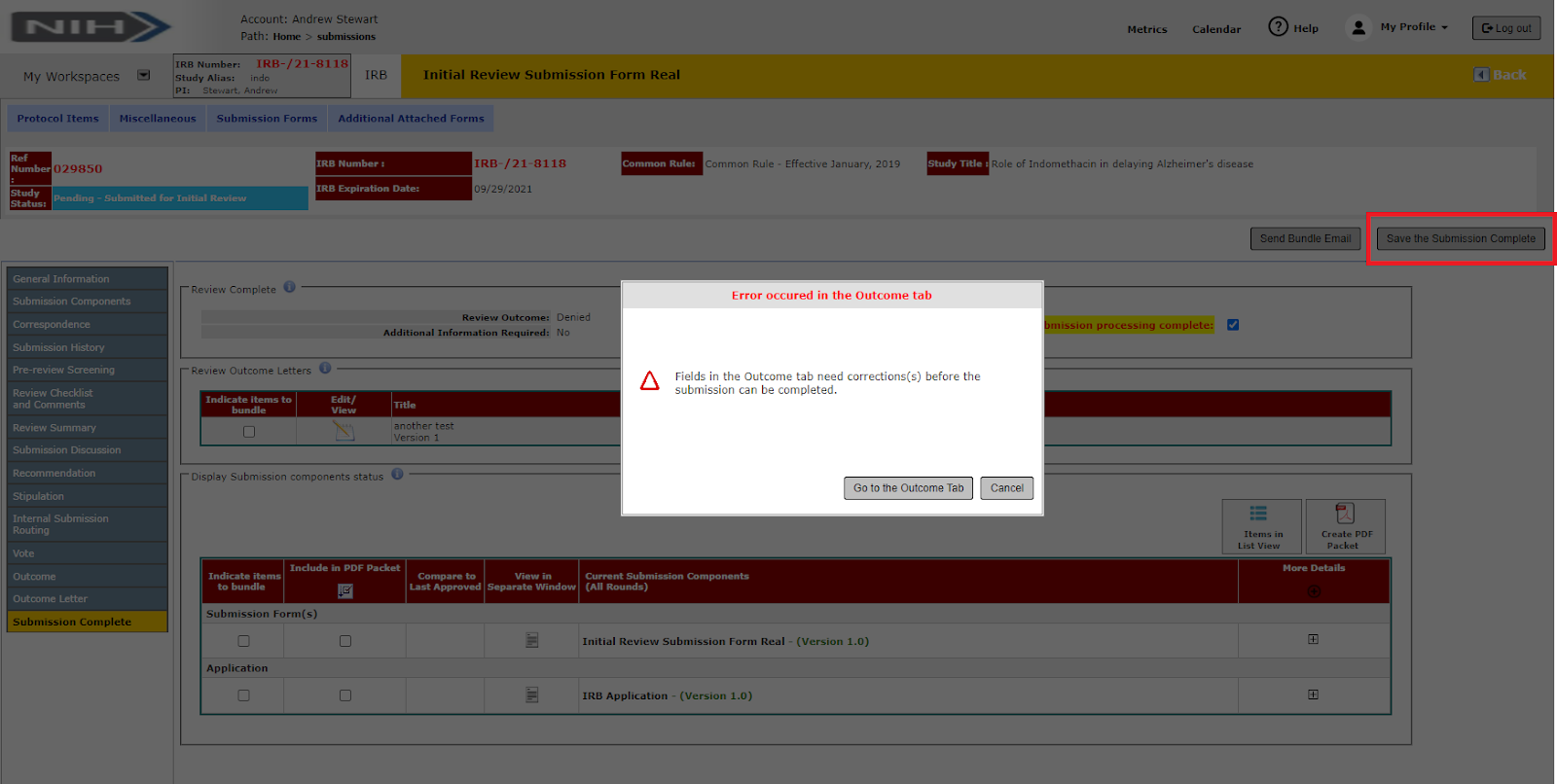This screenshot has width=1557, height=784.
Task: Click reference number 029850
Action: coord(78,168)
